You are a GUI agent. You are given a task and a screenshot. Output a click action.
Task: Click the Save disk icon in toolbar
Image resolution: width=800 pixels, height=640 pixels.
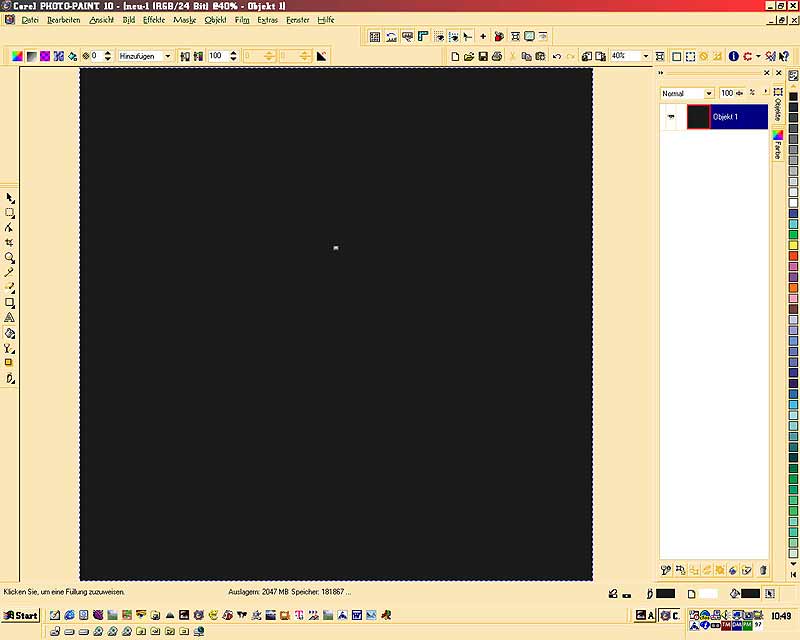point(483,57)
